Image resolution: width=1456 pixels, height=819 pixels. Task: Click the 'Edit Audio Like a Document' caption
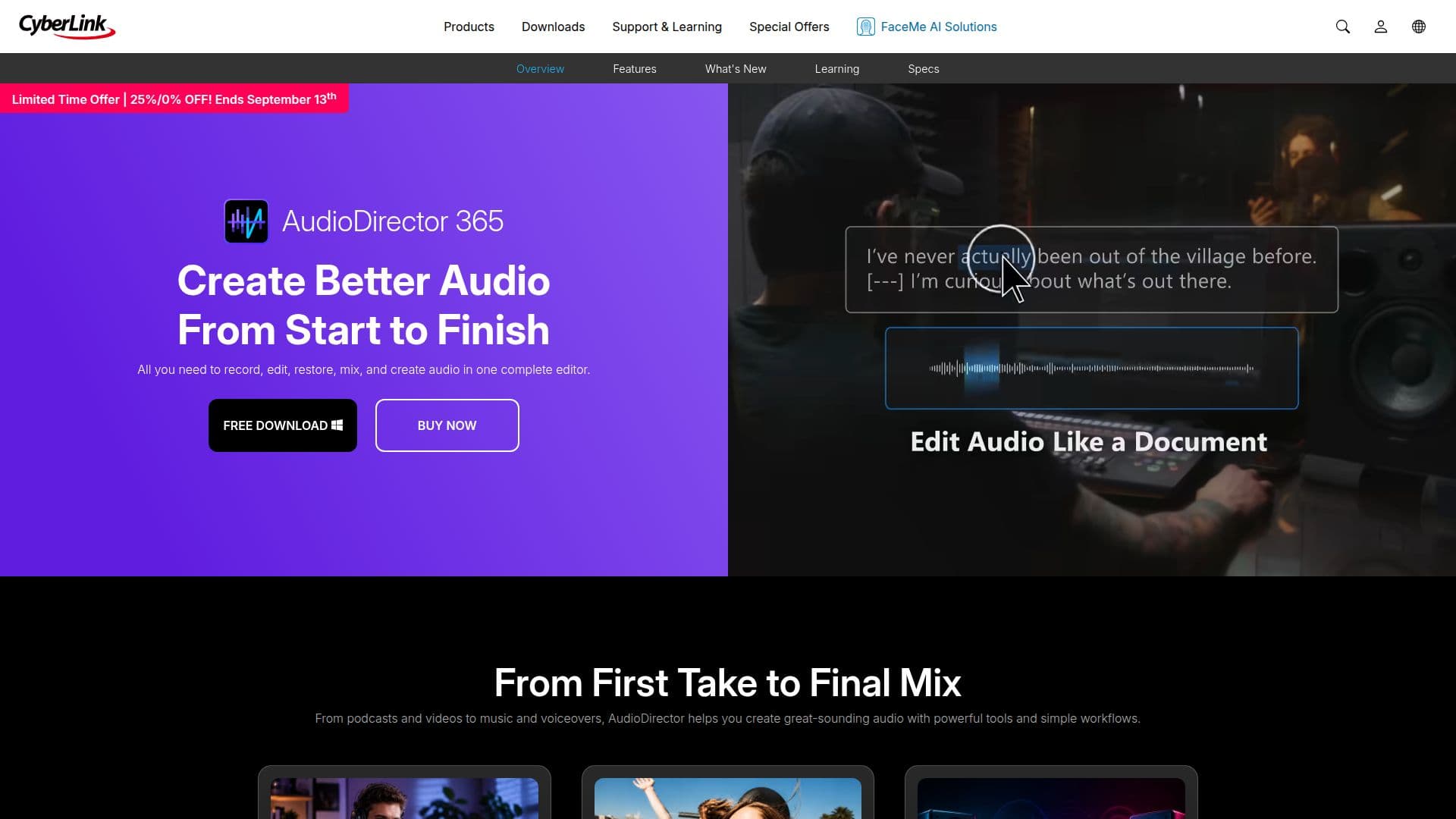(x=1088, y=441)
